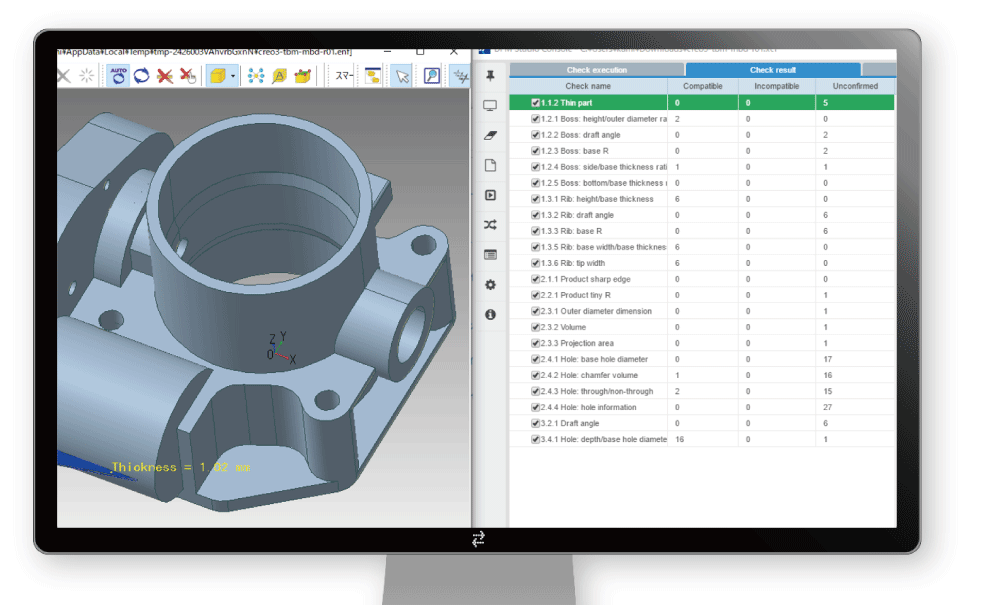
Task: Uncheck the '1.3.6 Rib: tip width' checkbox
Action: click(536, 263)
